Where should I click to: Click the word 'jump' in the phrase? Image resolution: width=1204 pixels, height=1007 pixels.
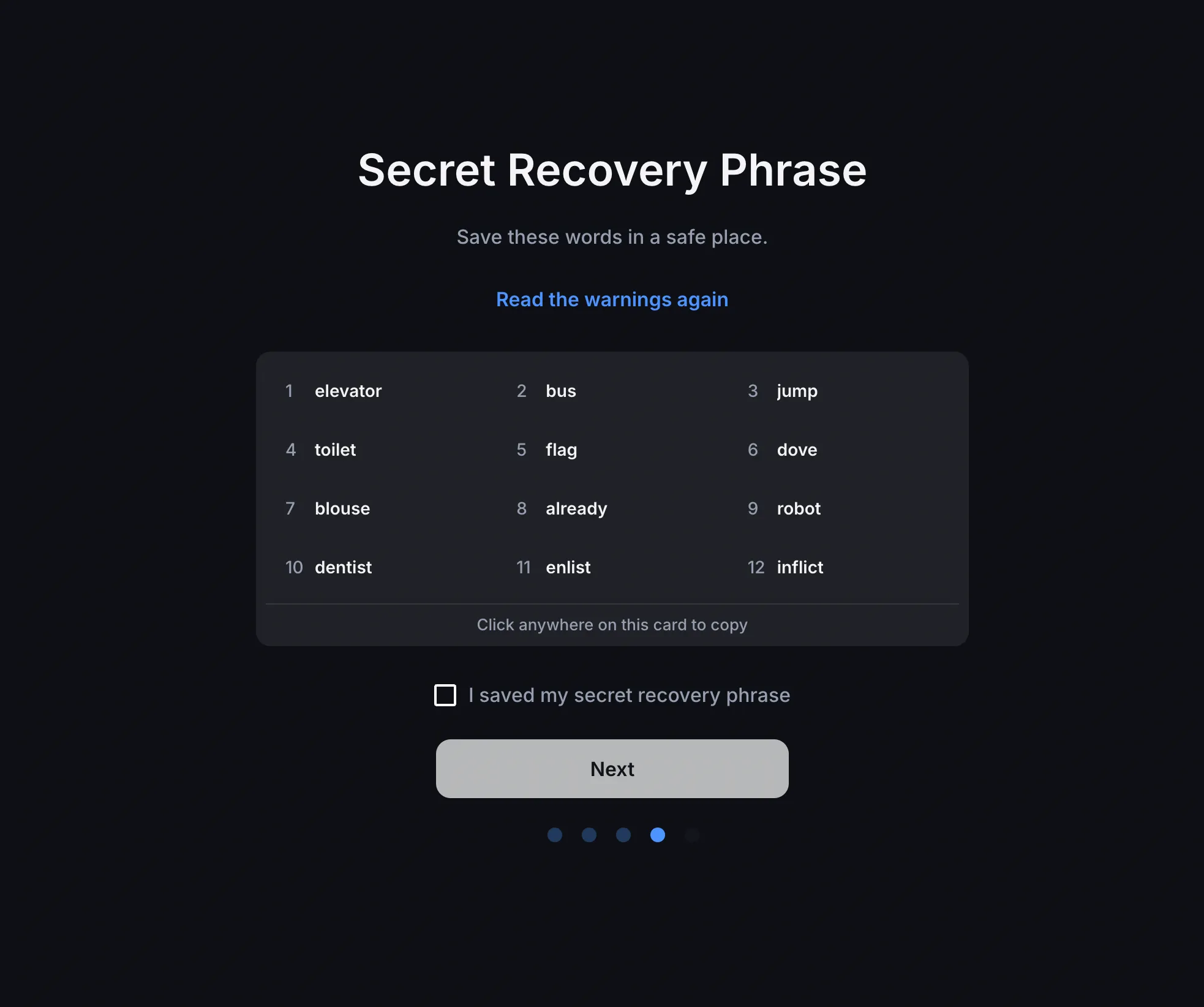pyautogui.click(x=797, y=391)
